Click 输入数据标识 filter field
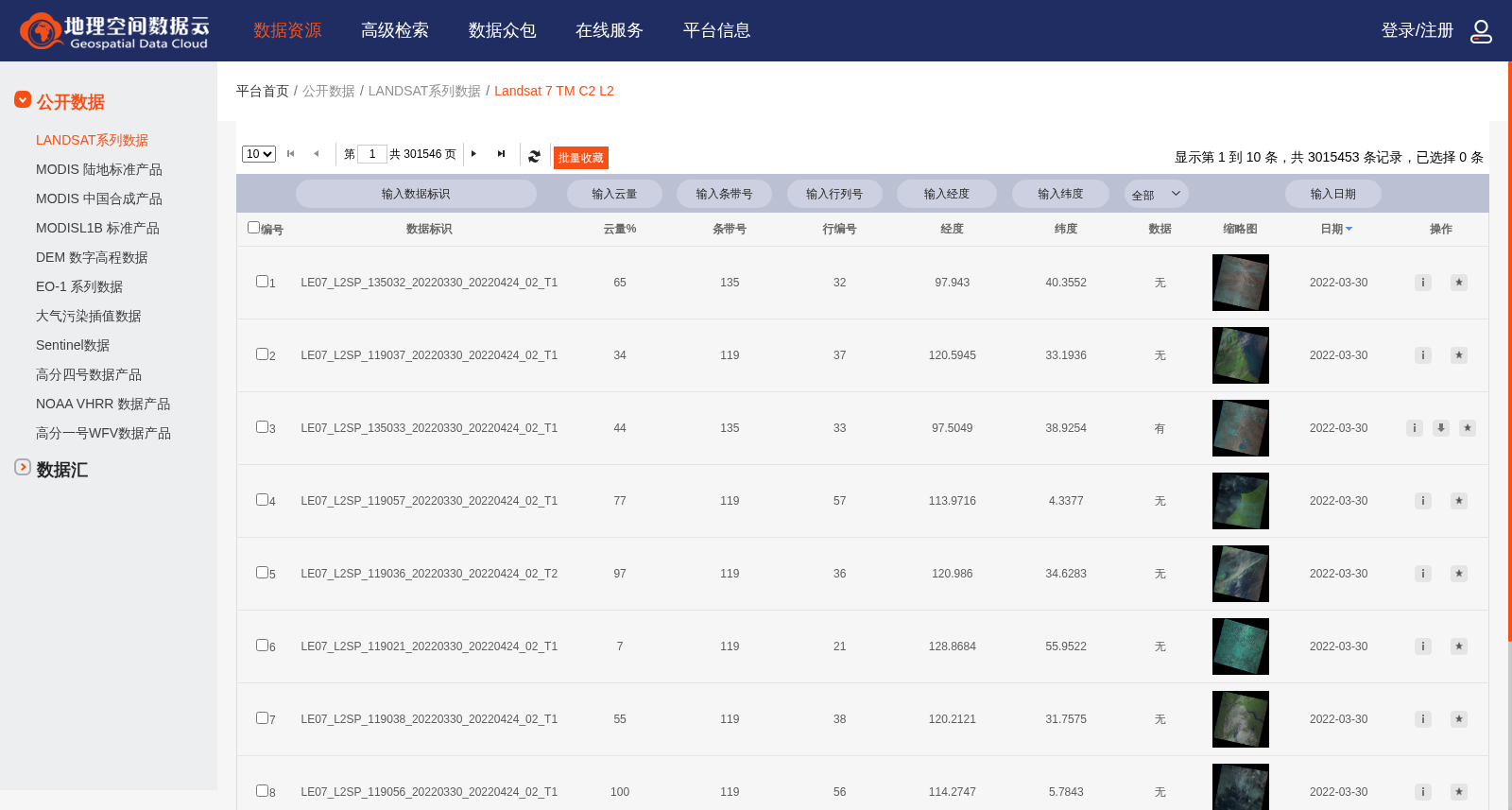This screenshot has height=810, width=1512. [416, 194]
